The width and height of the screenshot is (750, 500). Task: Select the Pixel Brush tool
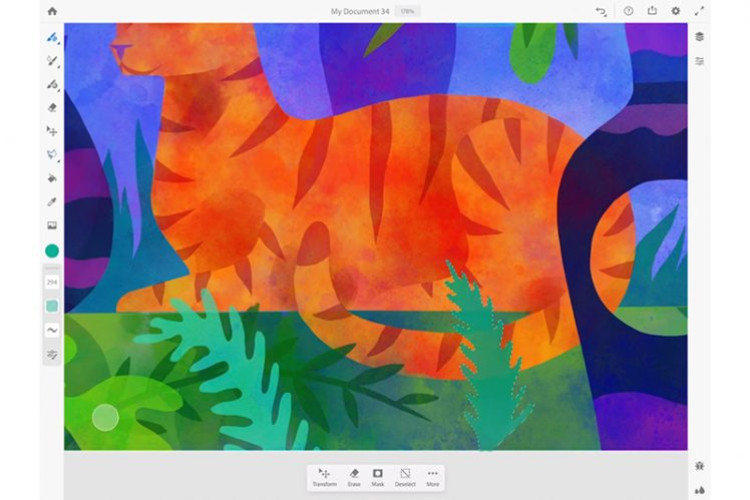pos(52,37)
